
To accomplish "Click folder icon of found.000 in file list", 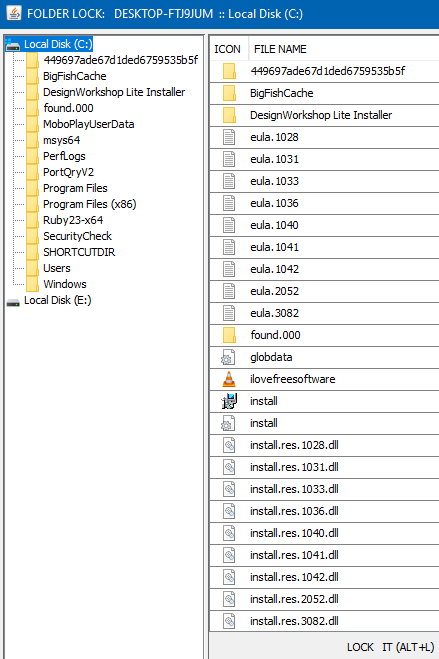I will pos(229,335).
